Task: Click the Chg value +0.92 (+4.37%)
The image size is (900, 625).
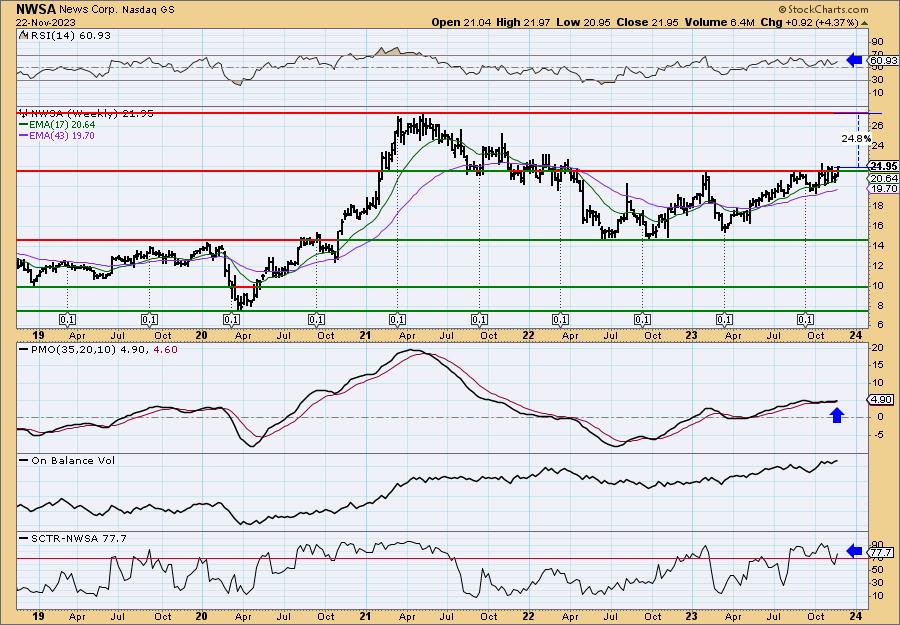Action: click(x=823, y=22)
